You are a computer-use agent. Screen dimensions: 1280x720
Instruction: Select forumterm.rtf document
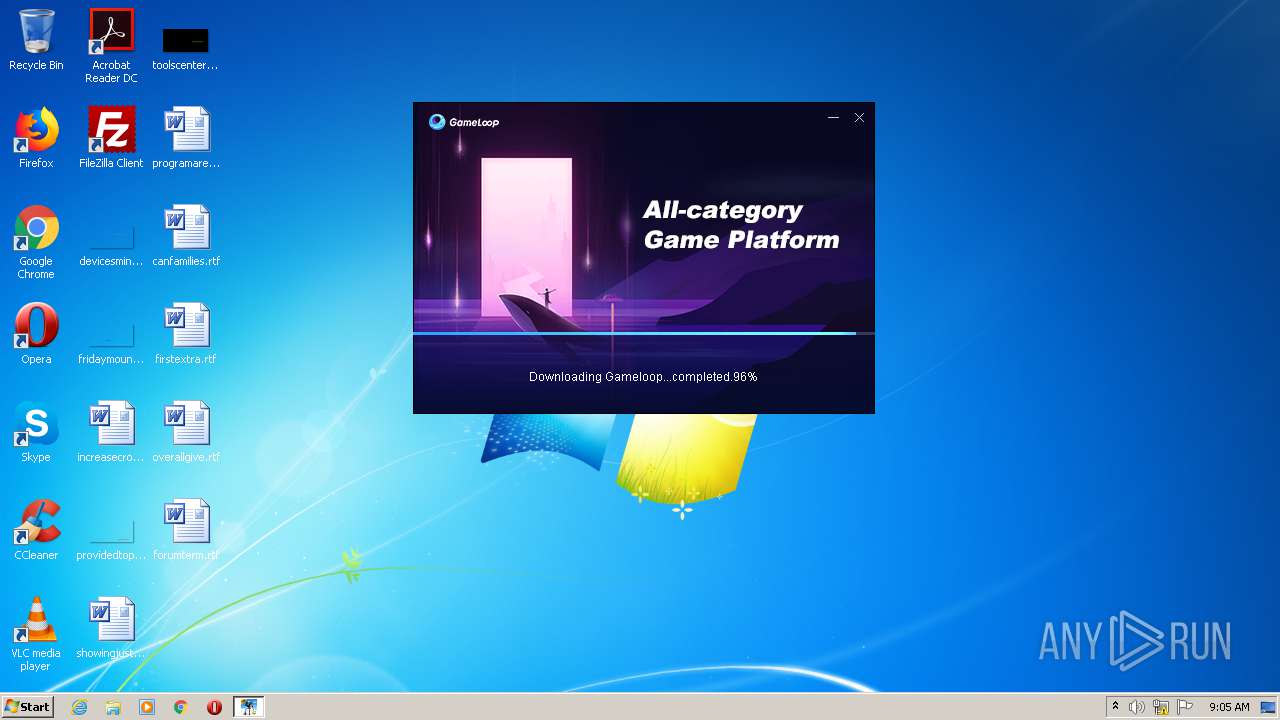tap(186, 530)
